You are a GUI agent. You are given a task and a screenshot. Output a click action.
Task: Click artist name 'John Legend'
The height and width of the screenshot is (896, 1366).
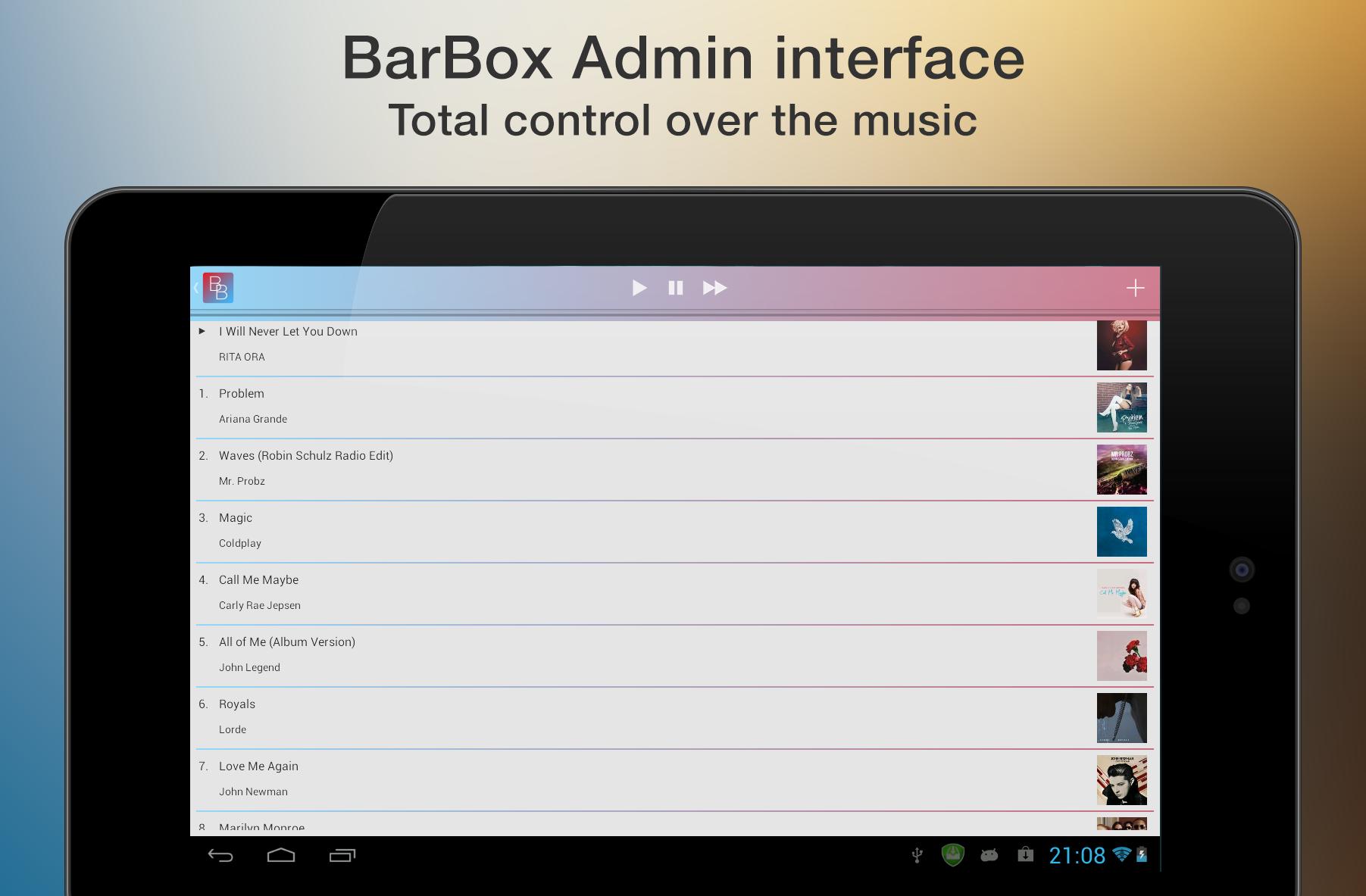point(249,667)
